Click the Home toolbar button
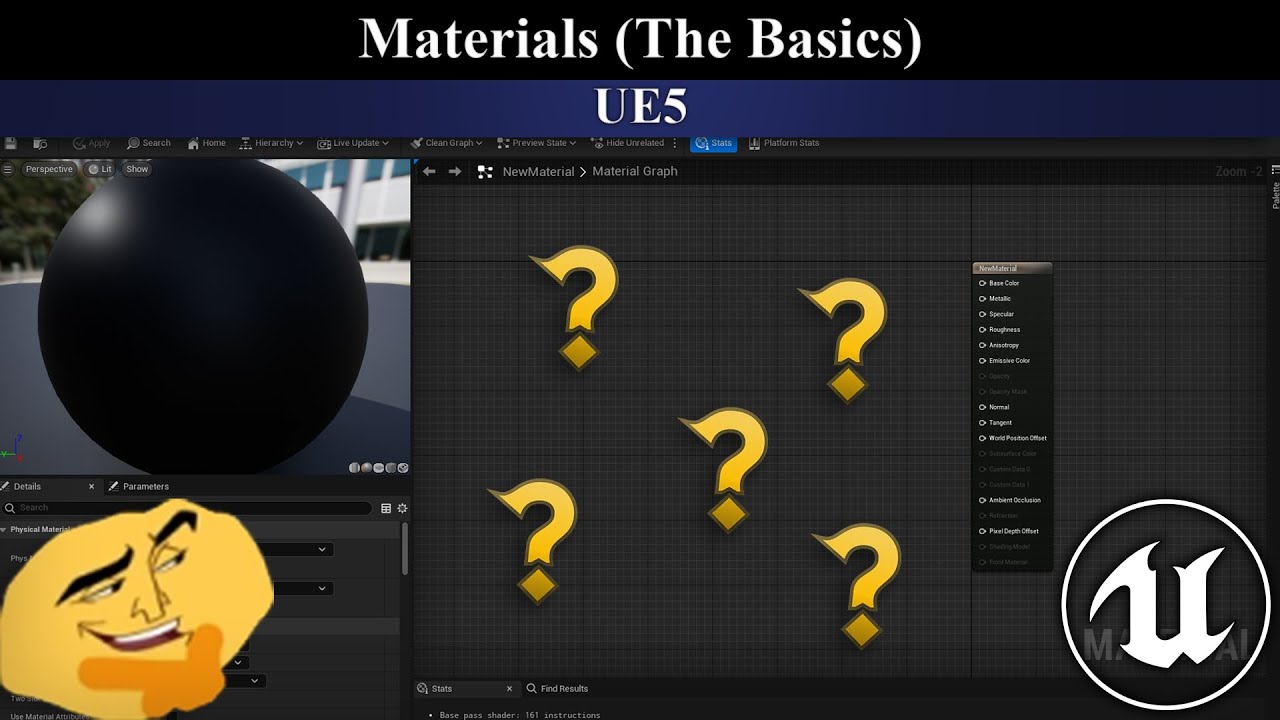This screenshot has width=1280, height=720. (x=207, y=143)
